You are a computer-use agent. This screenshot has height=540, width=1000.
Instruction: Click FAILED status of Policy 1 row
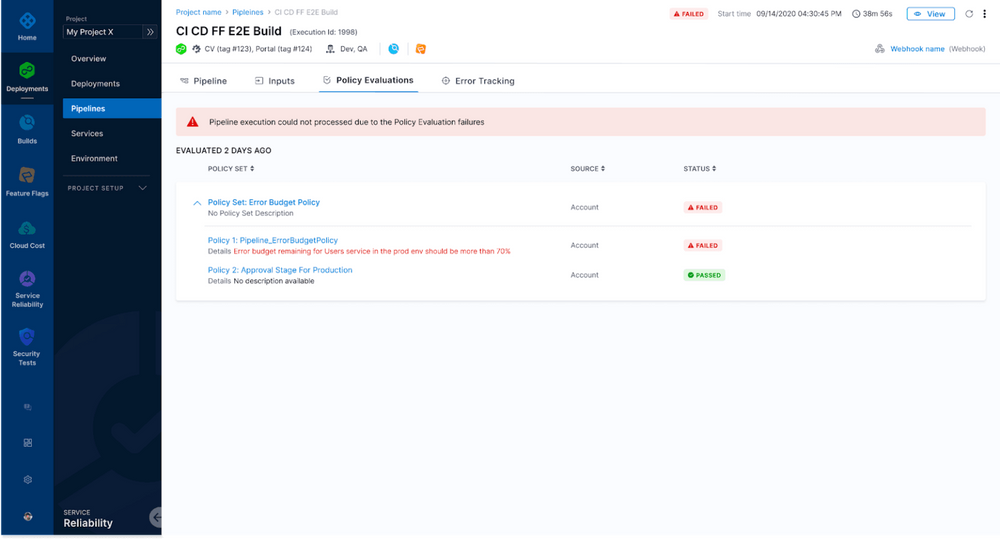coord(703,245)
